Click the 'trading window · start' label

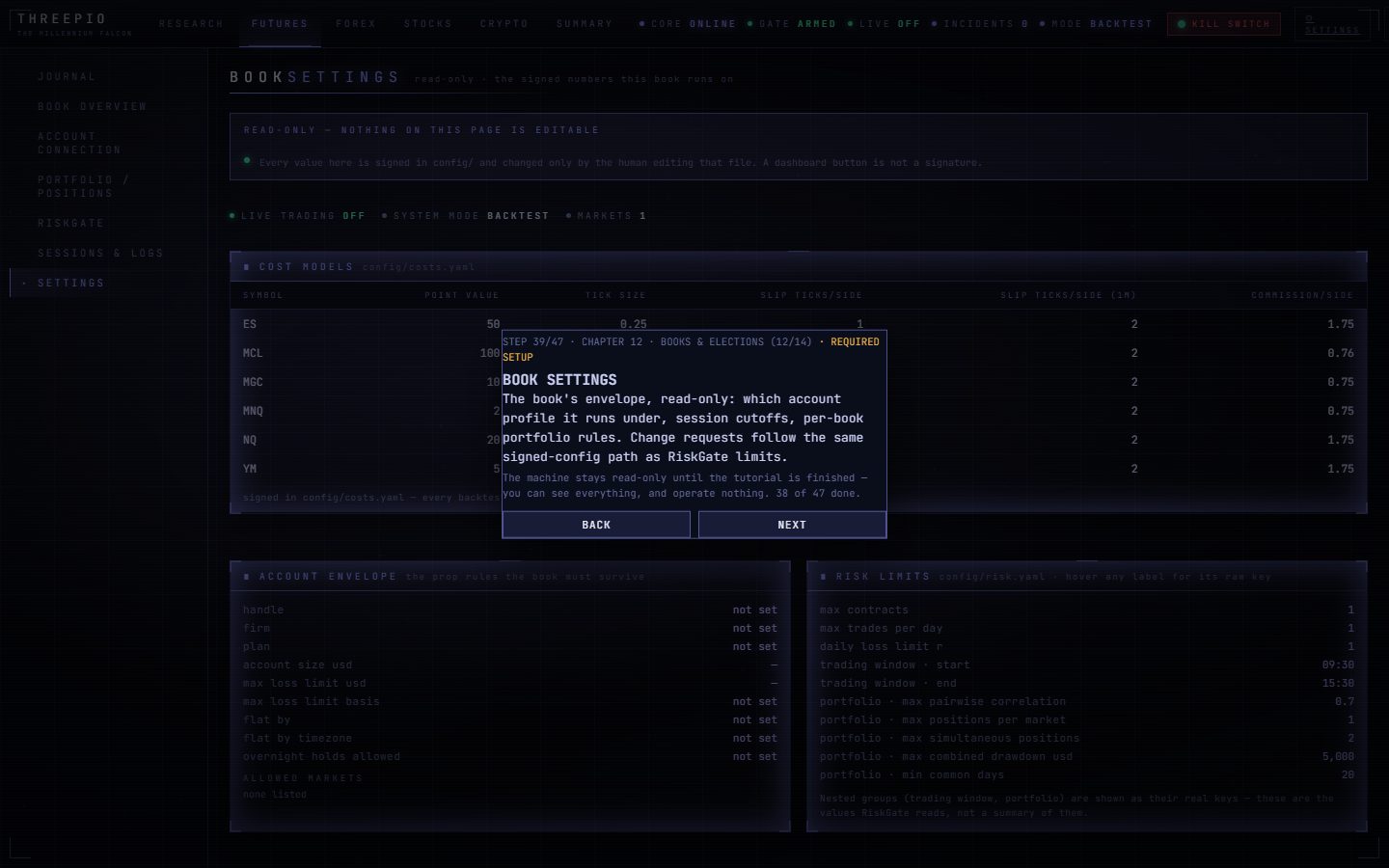(x=895, y=665)
